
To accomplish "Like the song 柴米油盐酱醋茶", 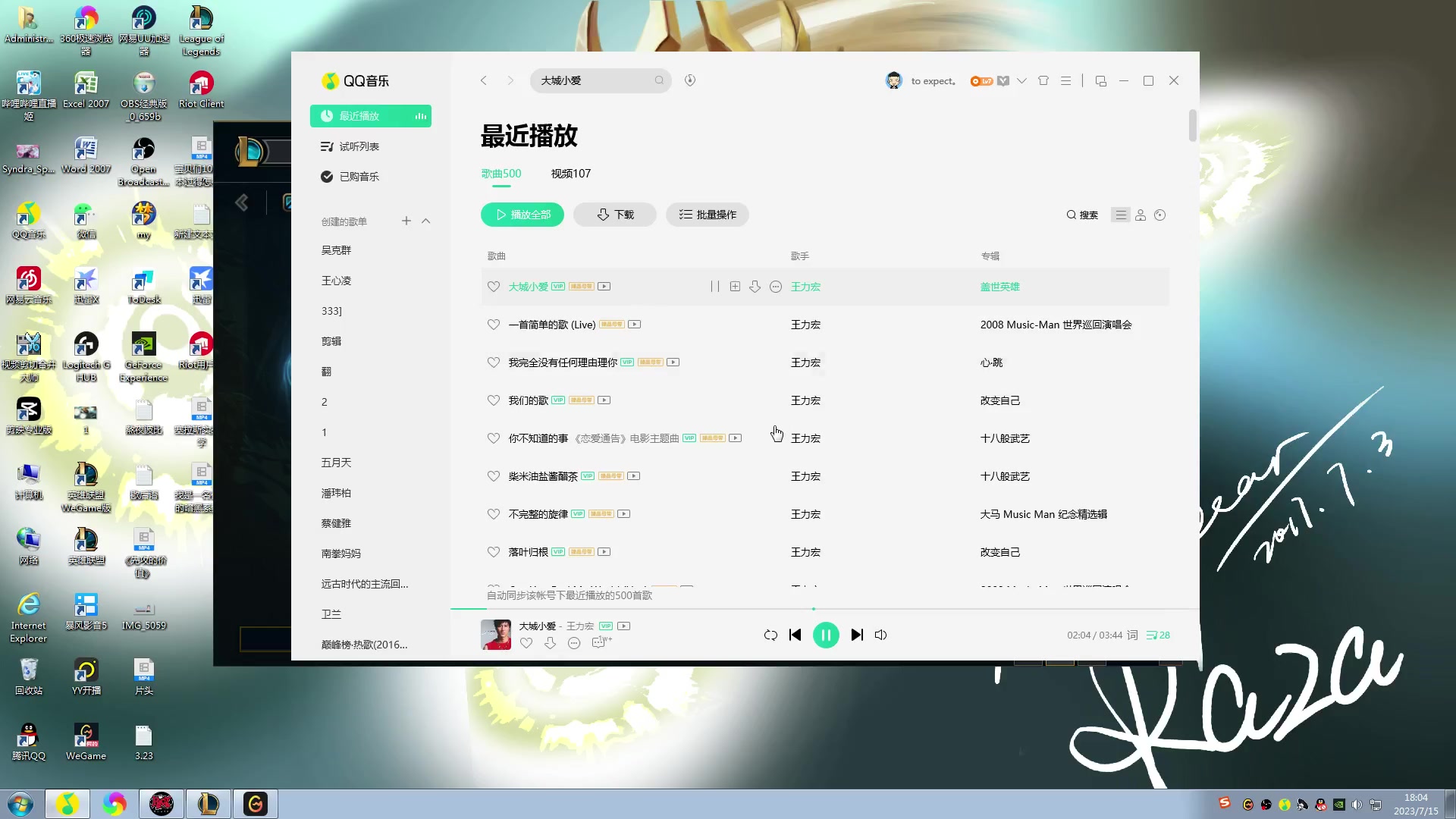I will click(x=494, y=476).
